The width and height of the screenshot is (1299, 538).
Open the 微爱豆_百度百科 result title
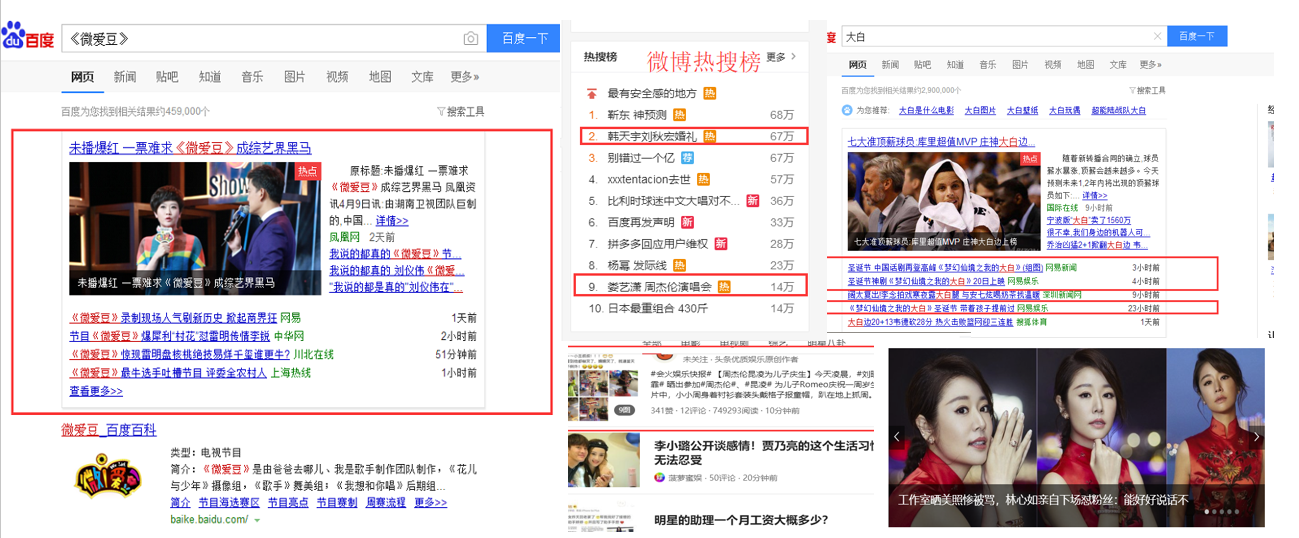[x=109, y=430]
